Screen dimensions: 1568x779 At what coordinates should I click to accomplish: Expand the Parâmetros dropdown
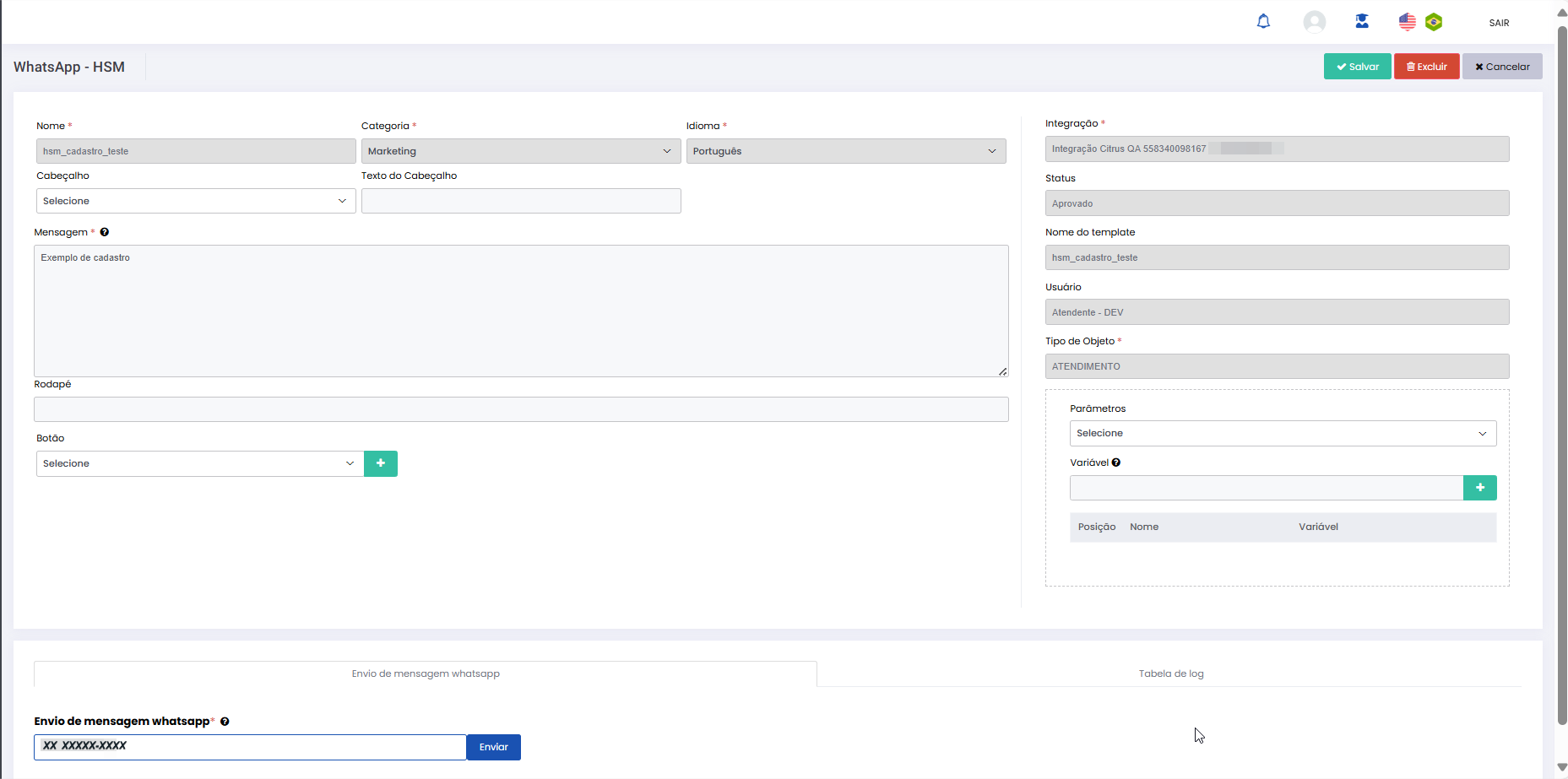tap(1282, 433)
